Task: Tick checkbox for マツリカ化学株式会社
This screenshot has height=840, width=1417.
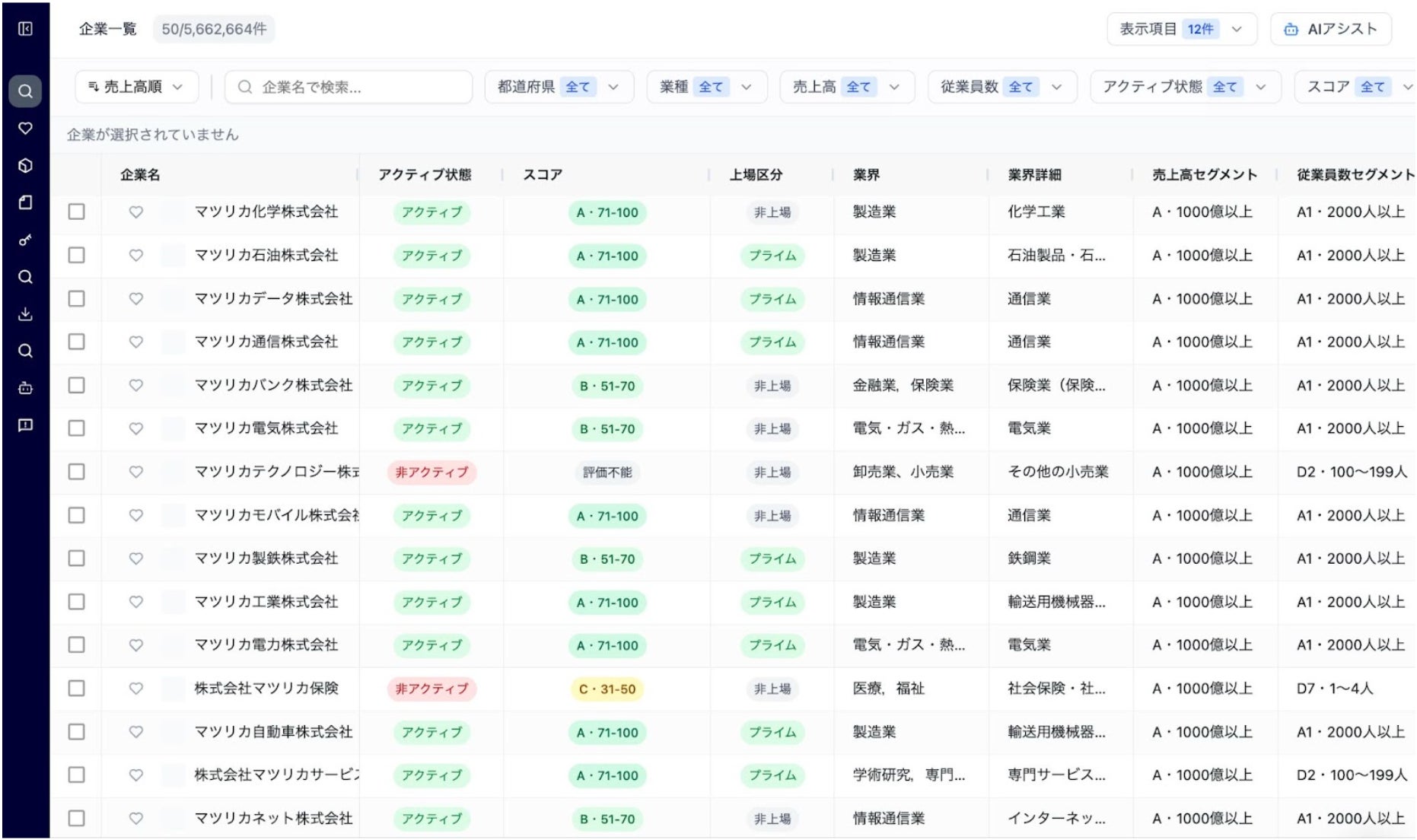Action: click(x=77, y=212)
